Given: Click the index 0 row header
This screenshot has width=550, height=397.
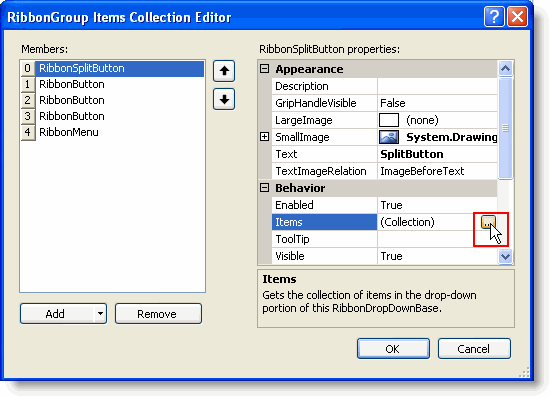Looking at the screenshot, I should coord(28,68).
